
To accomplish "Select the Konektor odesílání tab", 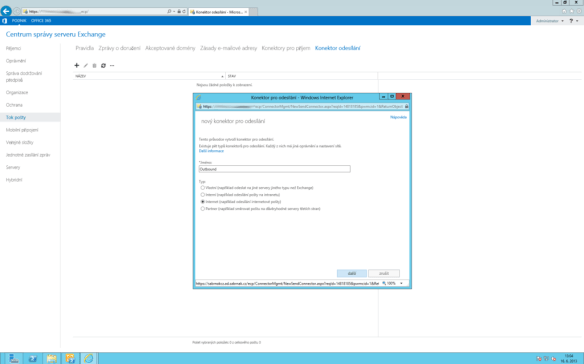I will [337, 48].
